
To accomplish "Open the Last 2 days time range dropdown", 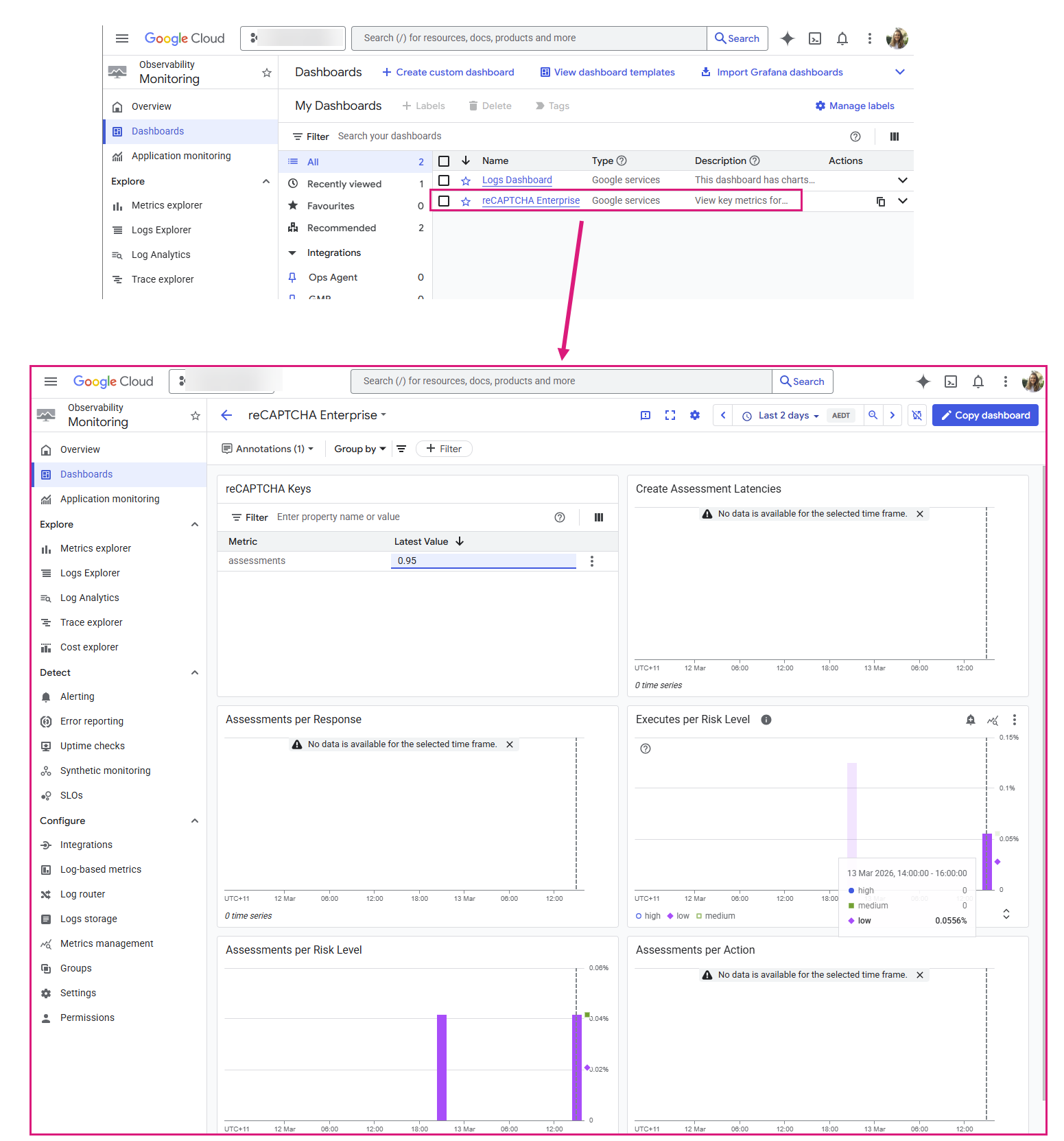I will pyautogui.click(x=782, y=415).
